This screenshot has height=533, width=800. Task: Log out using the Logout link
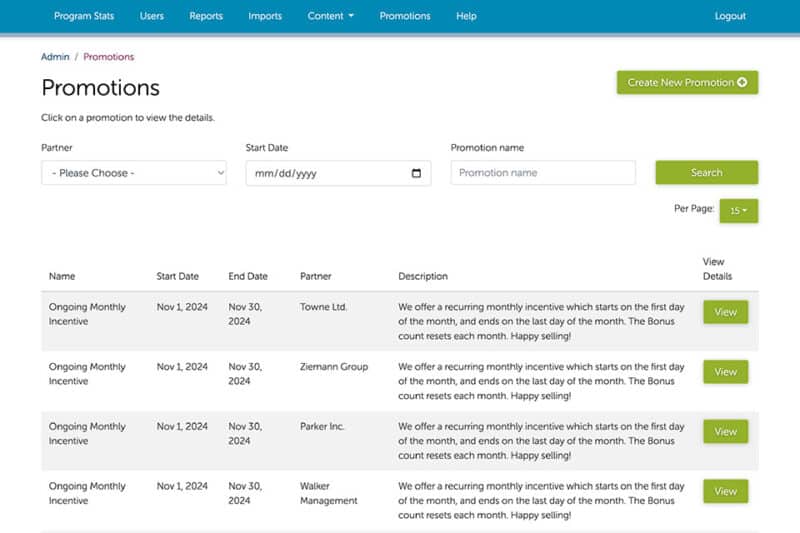pos(730,16)
